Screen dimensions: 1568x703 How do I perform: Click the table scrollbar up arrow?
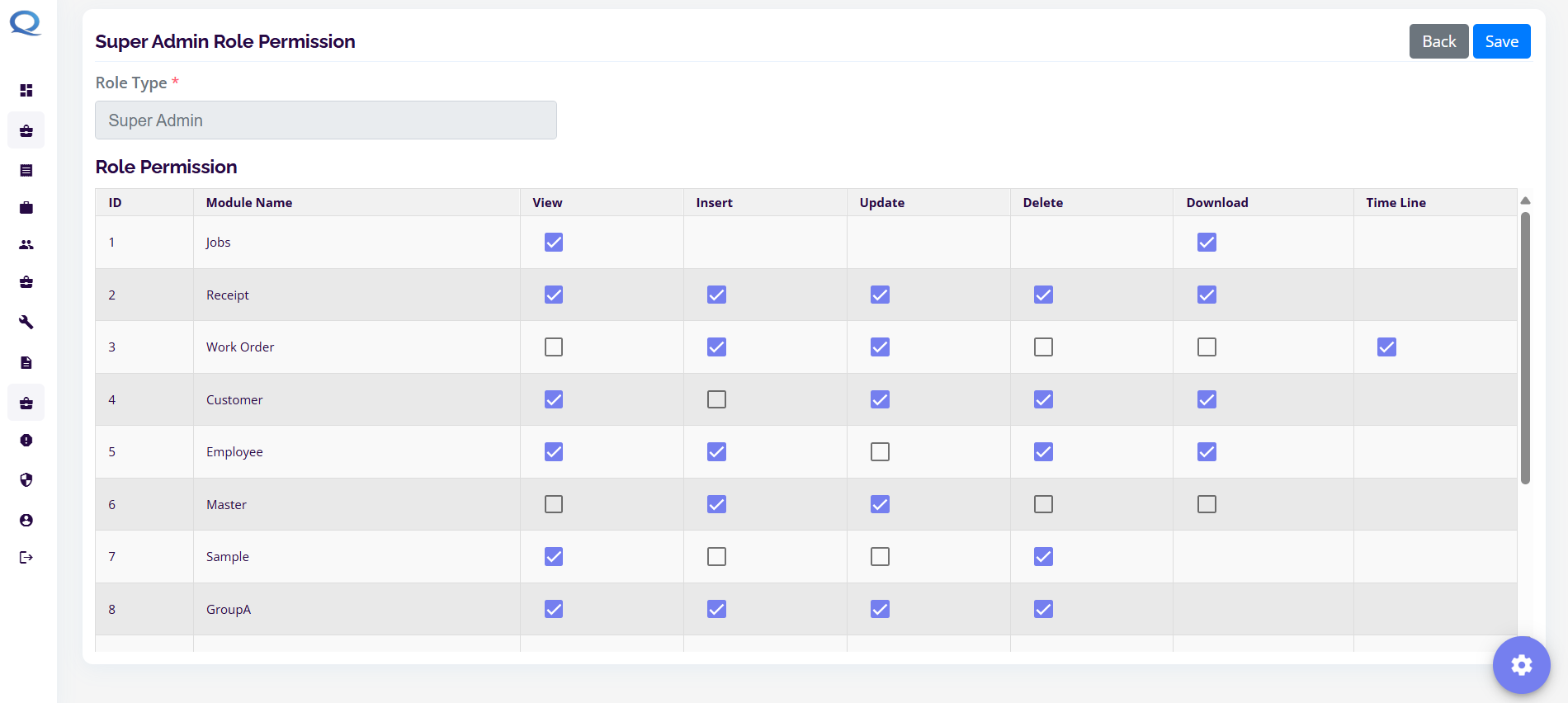[x=1525, y=201]
